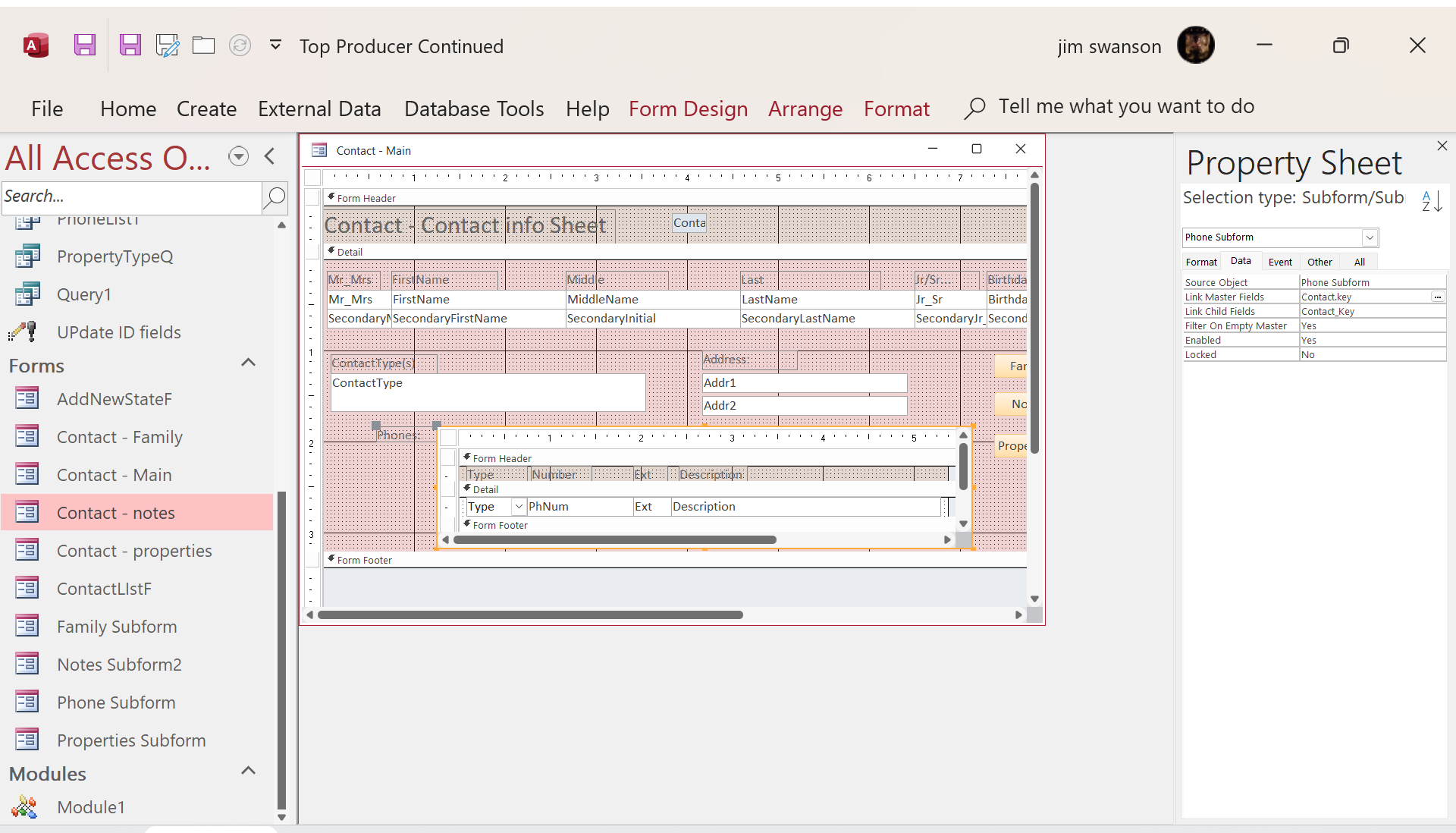This screenshot has height=833, width=1456.
Task: Save the database using the Quick Access save icon
Action: tap(84, 45)
